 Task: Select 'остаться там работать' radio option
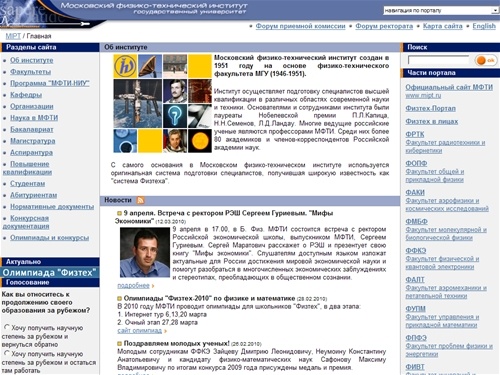[7, 353]
